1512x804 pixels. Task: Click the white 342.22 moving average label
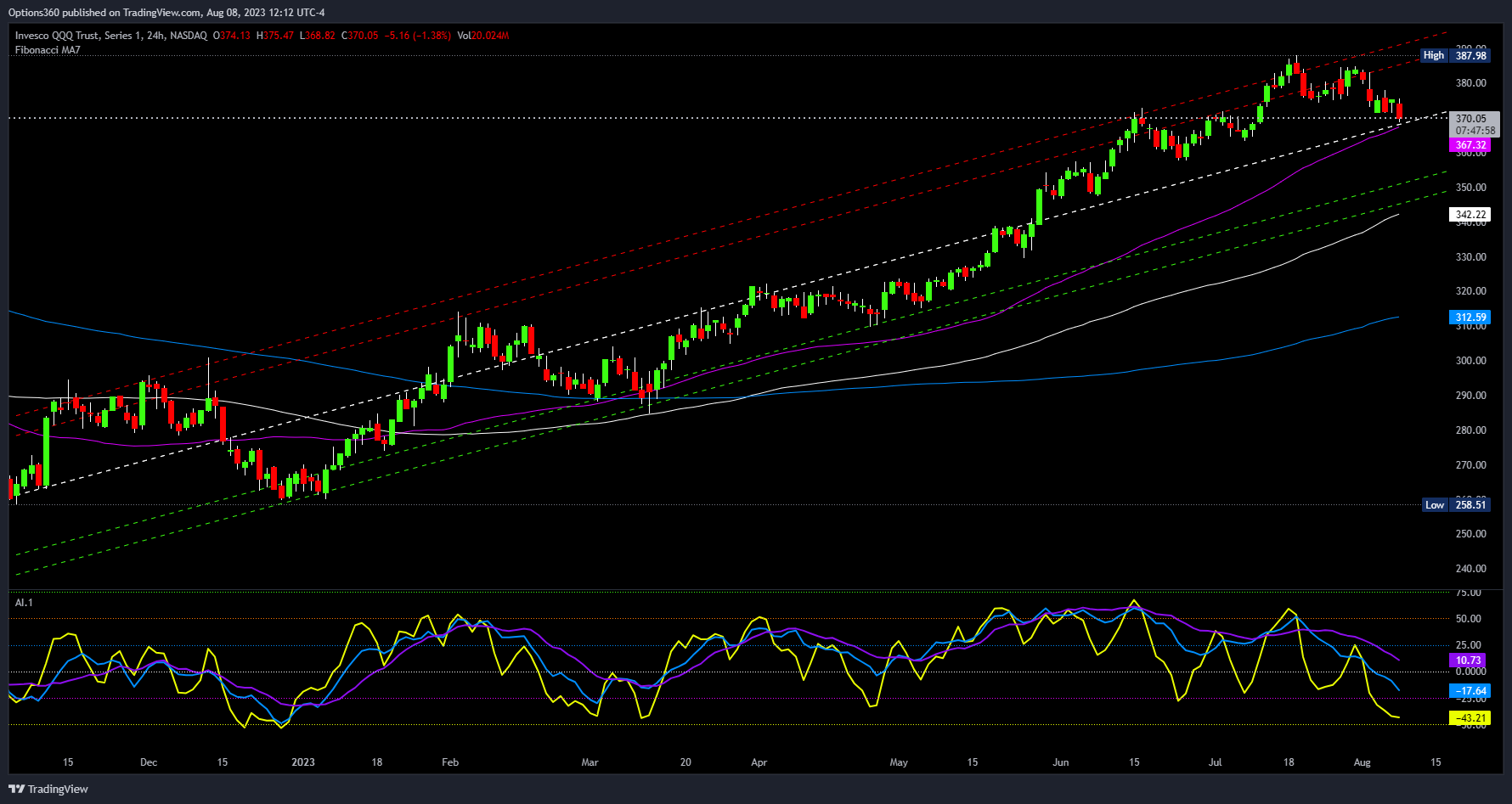pos(1470,215)
